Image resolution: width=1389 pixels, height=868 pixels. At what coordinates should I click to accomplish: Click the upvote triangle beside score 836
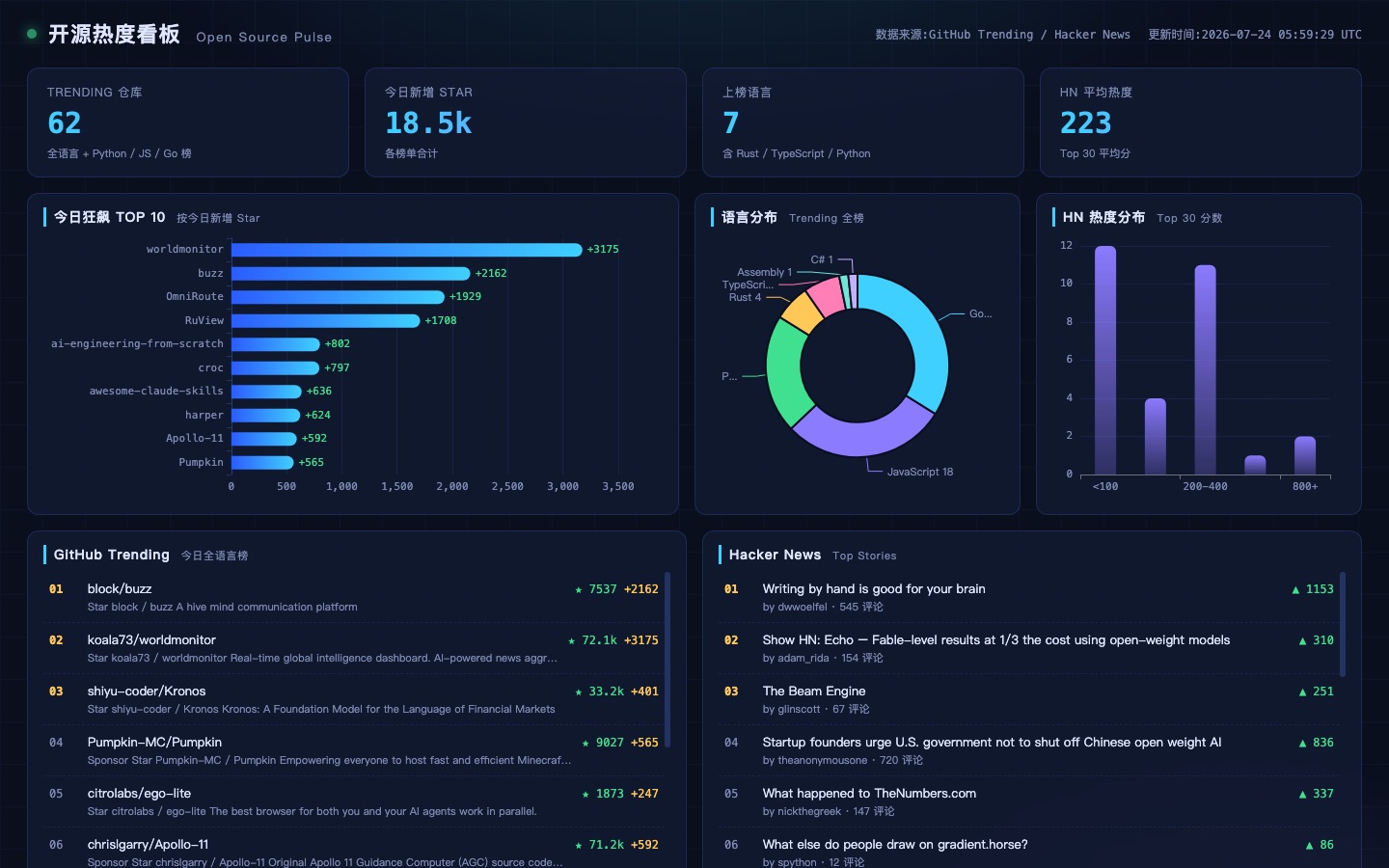1302,743
